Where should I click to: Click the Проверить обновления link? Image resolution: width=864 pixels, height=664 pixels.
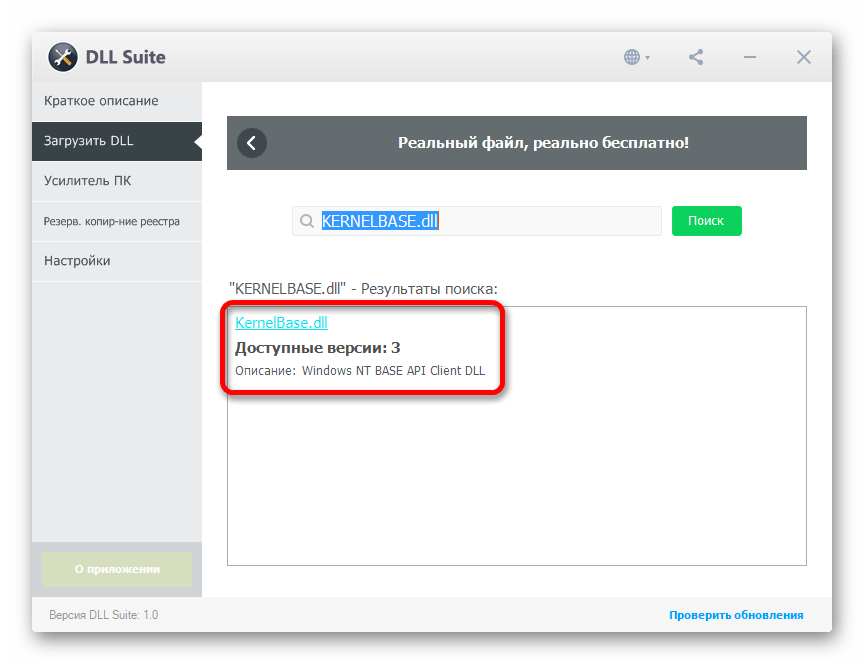tap(736, 615)
